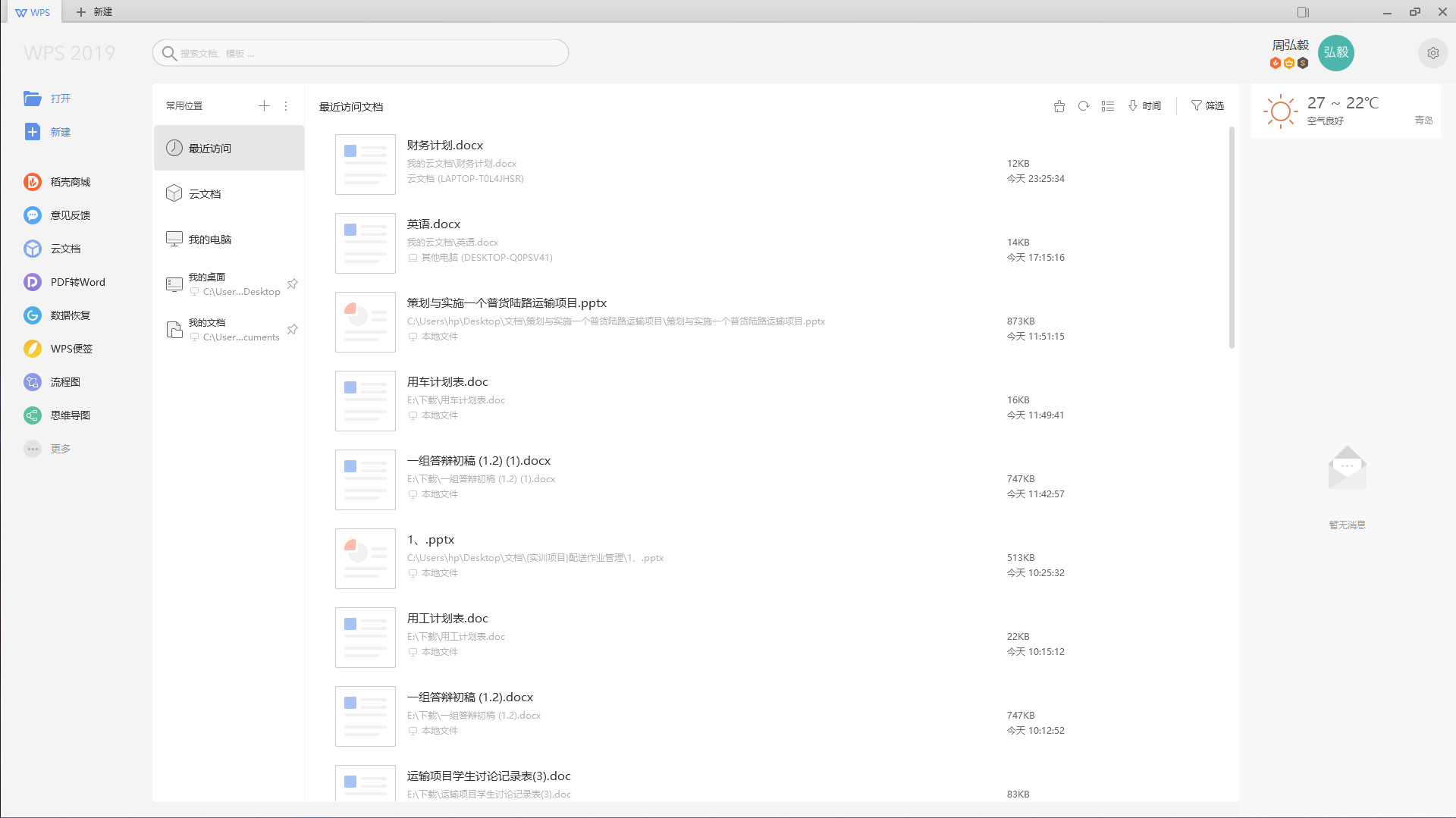The image size is (1456, 818).
Task: Open 稻壳商城 from the sidebar
Action: pyautogui.click(x=57, y=182)
